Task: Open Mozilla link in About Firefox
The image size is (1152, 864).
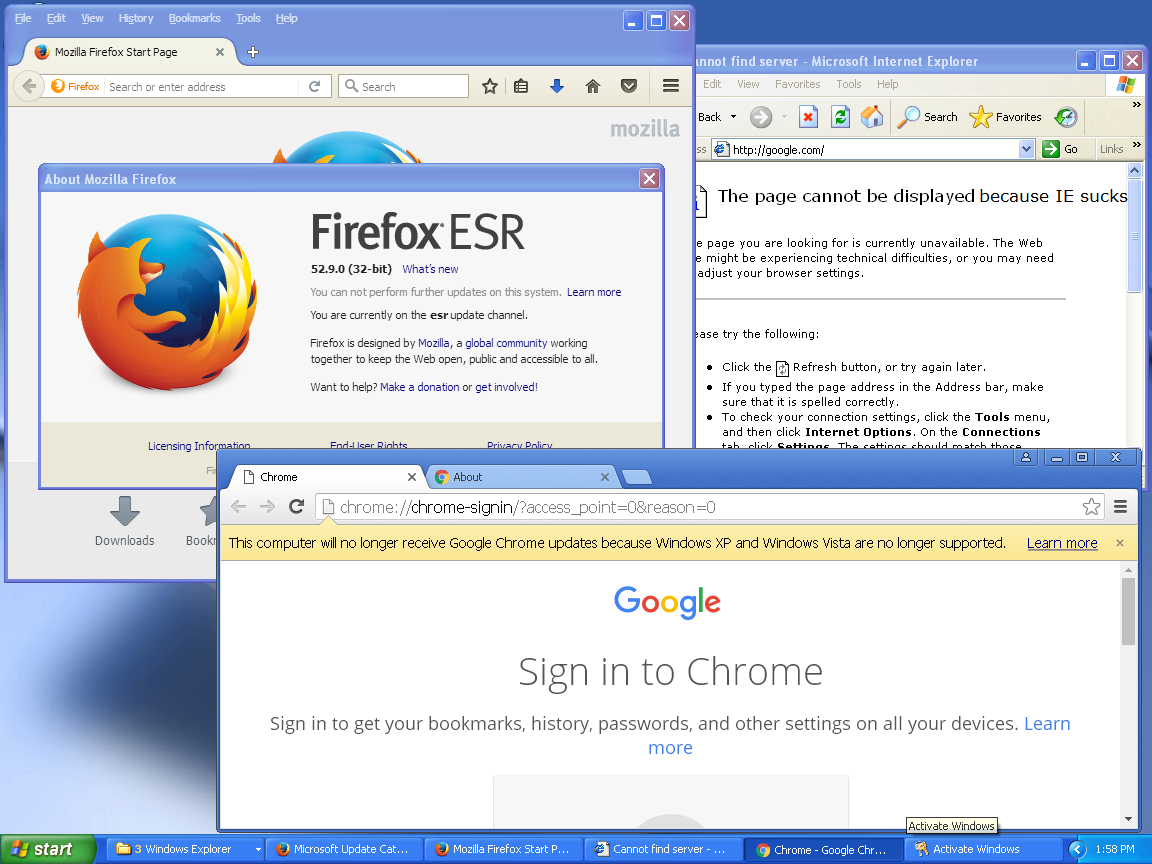Action: pyautogui.click(x=433, y=343)
